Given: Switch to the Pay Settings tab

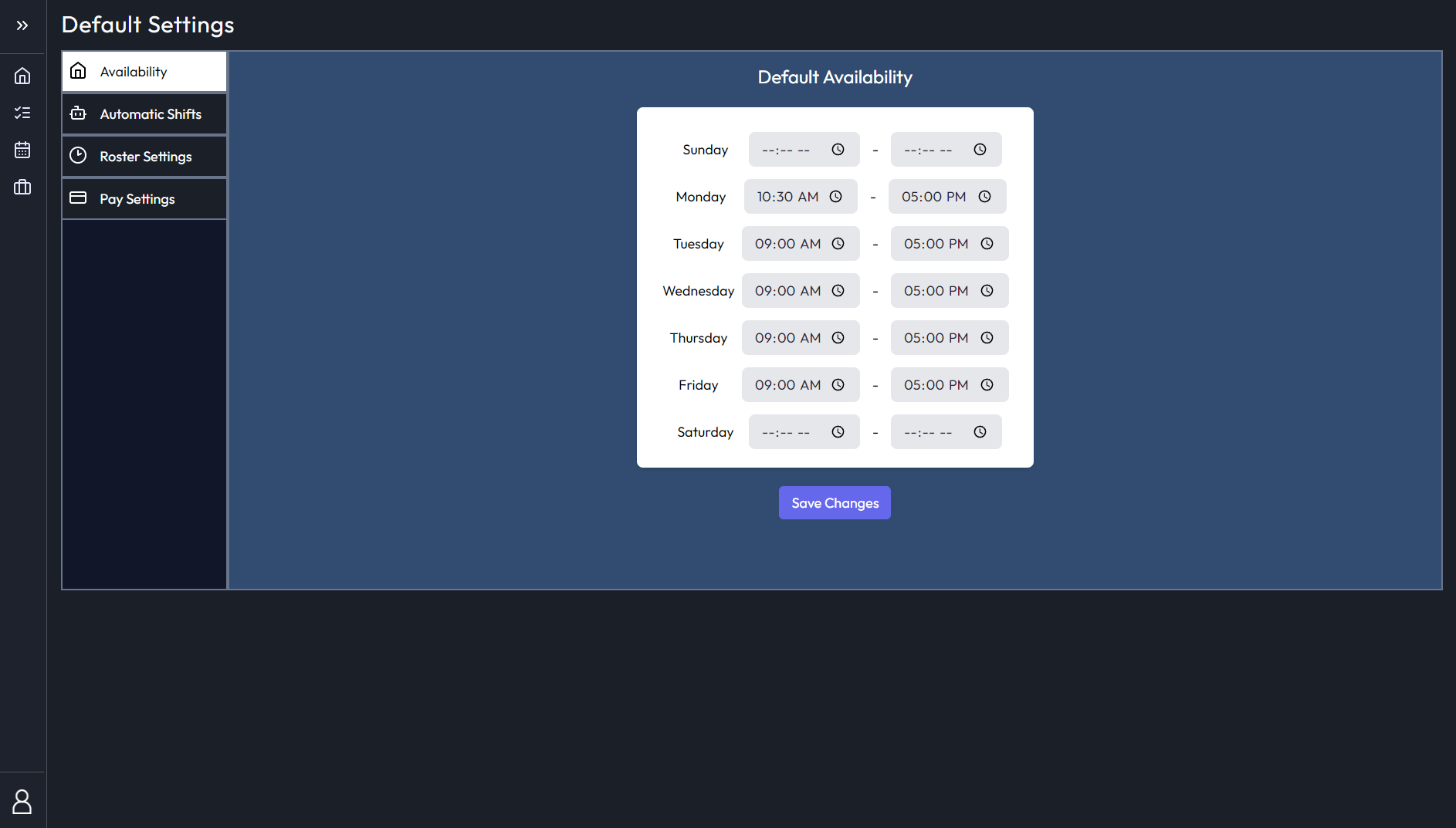Looking at the screenshot, I should (x=137, y=198).
